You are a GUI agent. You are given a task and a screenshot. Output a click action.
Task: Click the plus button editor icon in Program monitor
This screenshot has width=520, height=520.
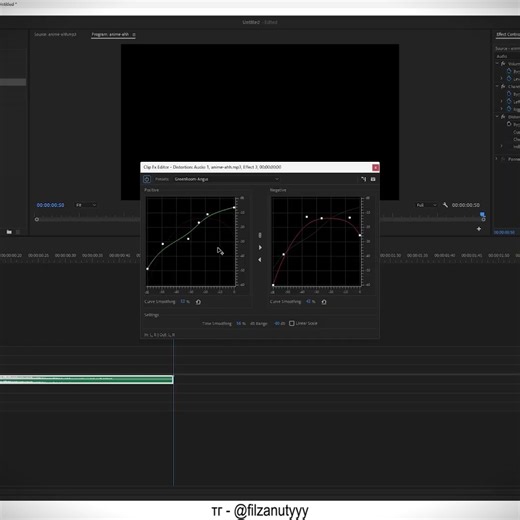click(x=479, y=229)
